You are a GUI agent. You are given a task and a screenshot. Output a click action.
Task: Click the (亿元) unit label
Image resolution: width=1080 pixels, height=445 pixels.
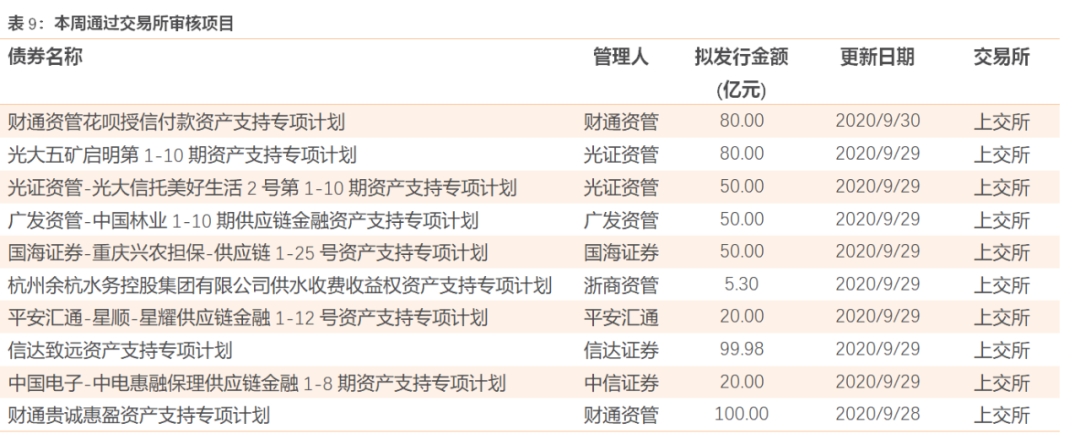pyautogui.click(x=741, y=90)
